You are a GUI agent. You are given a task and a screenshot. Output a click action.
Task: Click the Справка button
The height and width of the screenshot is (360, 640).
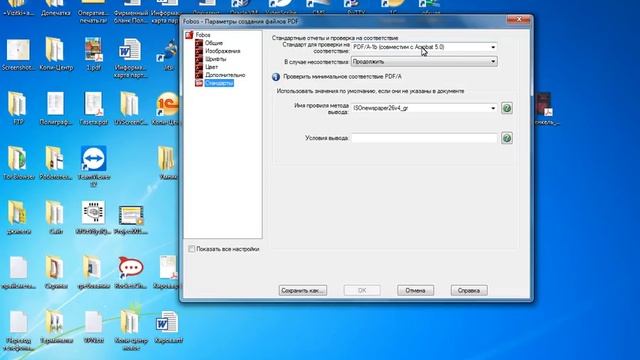point(469,290)
